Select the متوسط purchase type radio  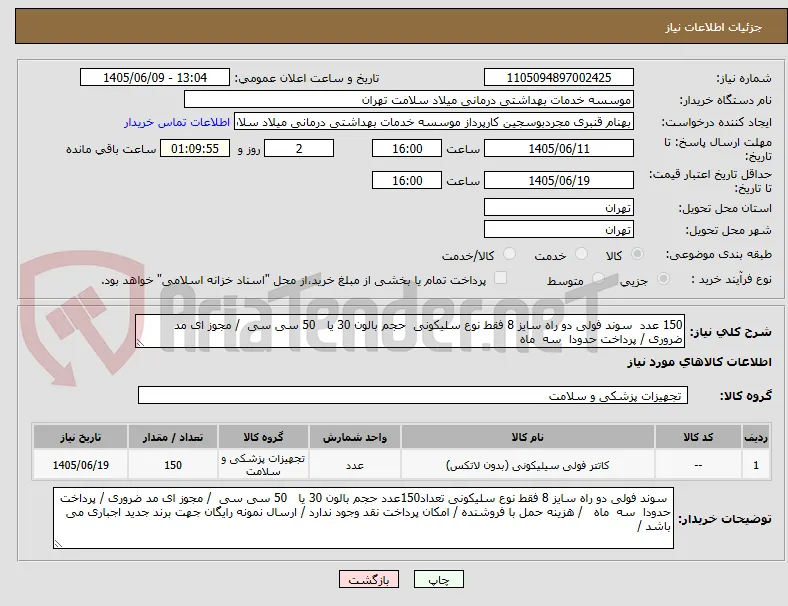598,279
